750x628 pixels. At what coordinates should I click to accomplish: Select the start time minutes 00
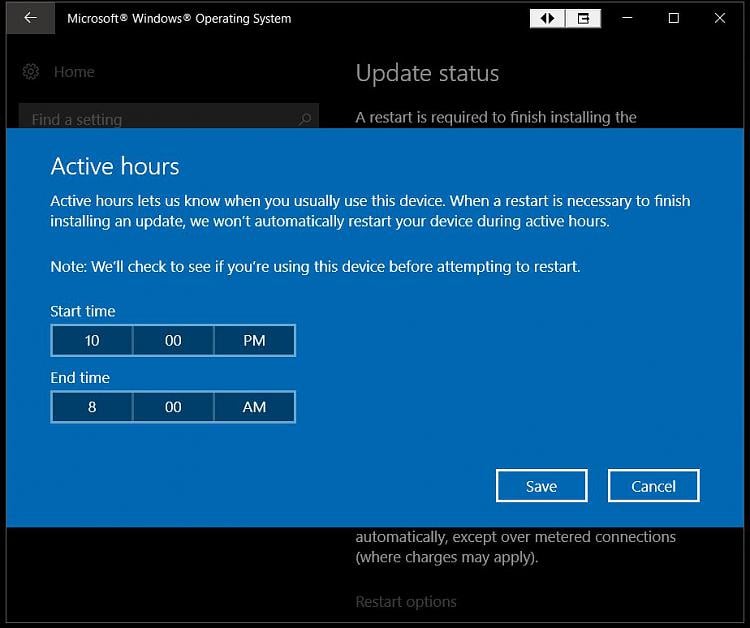coord(173,341)
